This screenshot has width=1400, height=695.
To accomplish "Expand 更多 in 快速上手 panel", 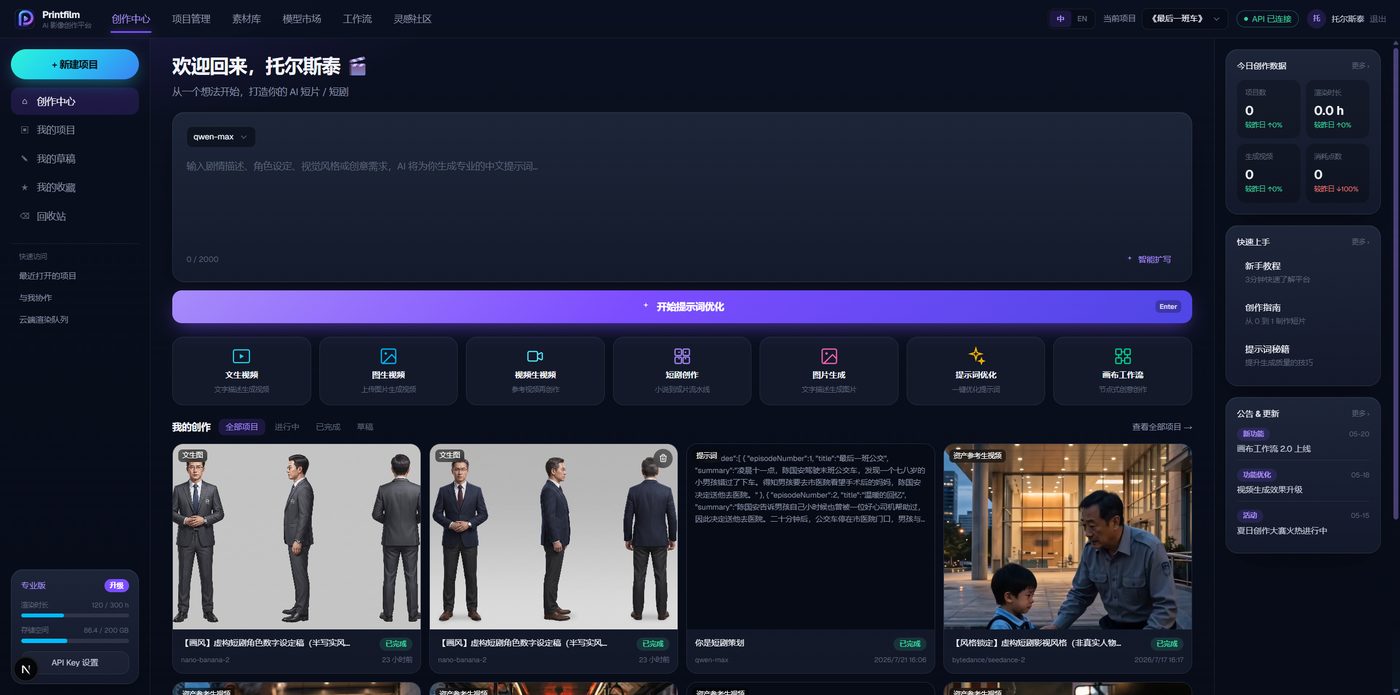I will [x=1360, y=242].
